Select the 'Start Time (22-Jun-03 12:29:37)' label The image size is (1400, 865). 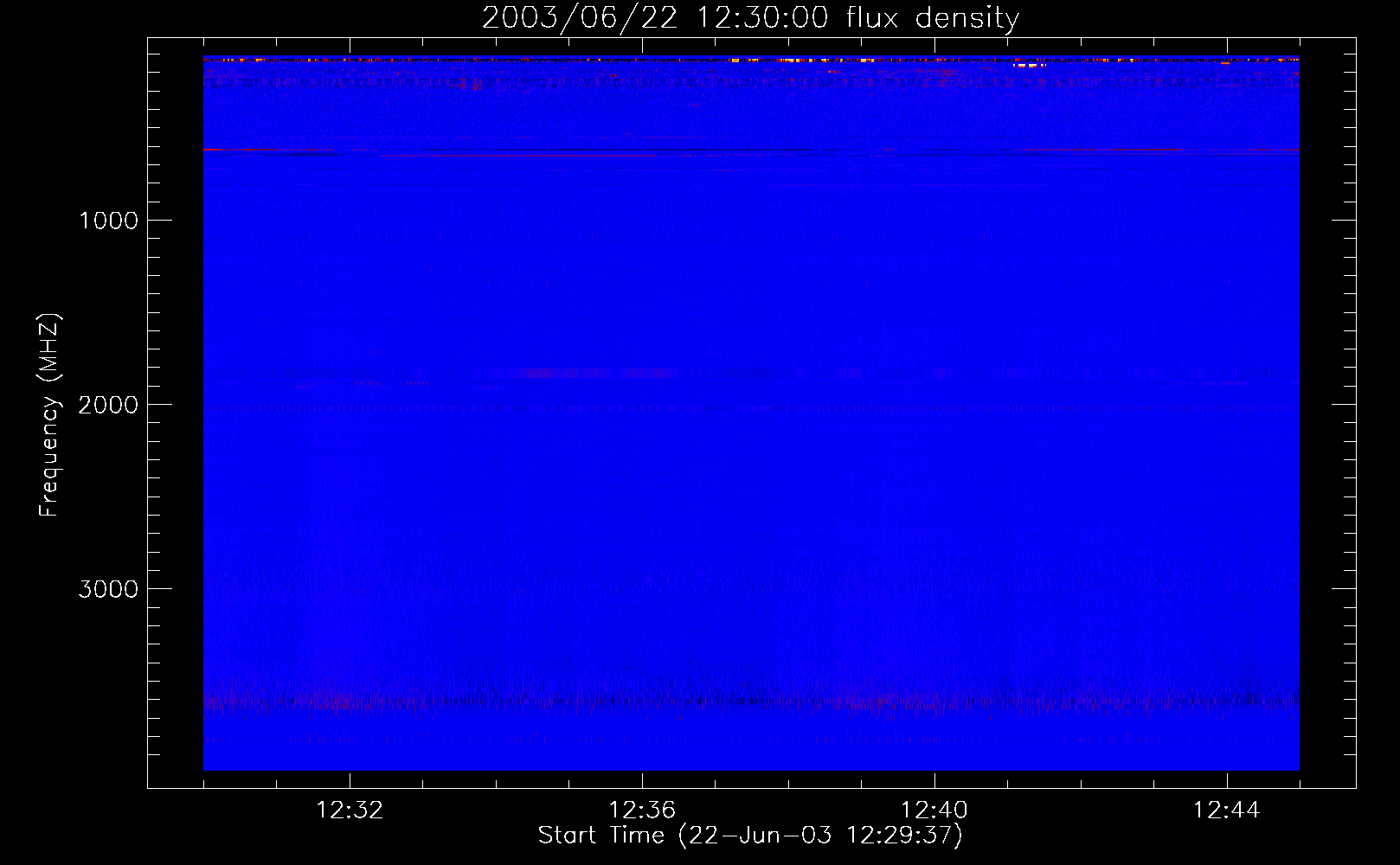[x=750, y=836]
